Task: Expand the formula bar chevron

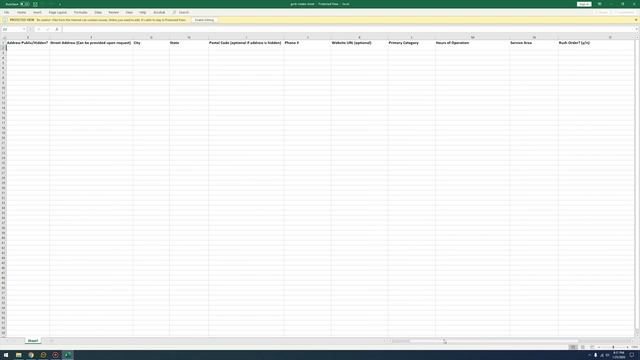Action: click(x=636, y=29)
